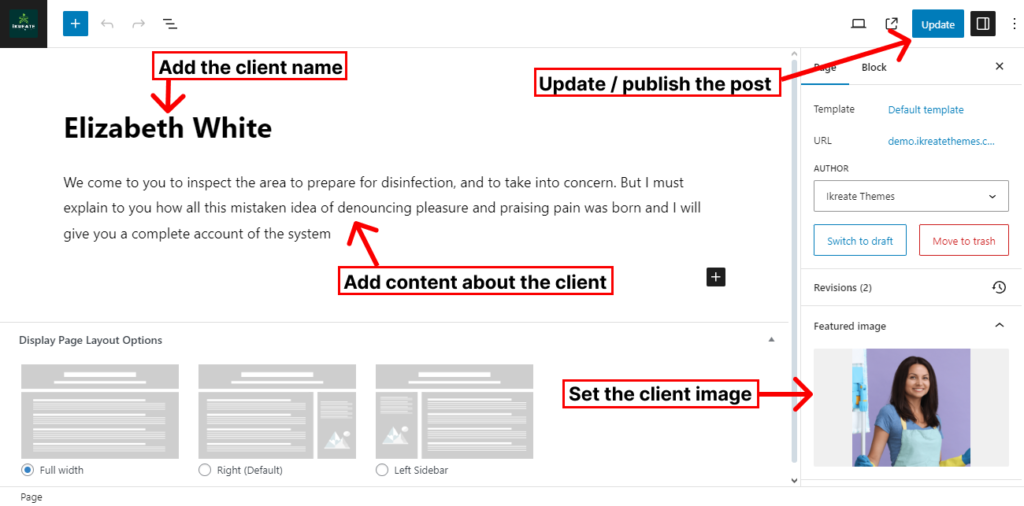Open the three-dot options menu
The height and width of the screenshot is (506, 1024).
[x=1014, y=24]
